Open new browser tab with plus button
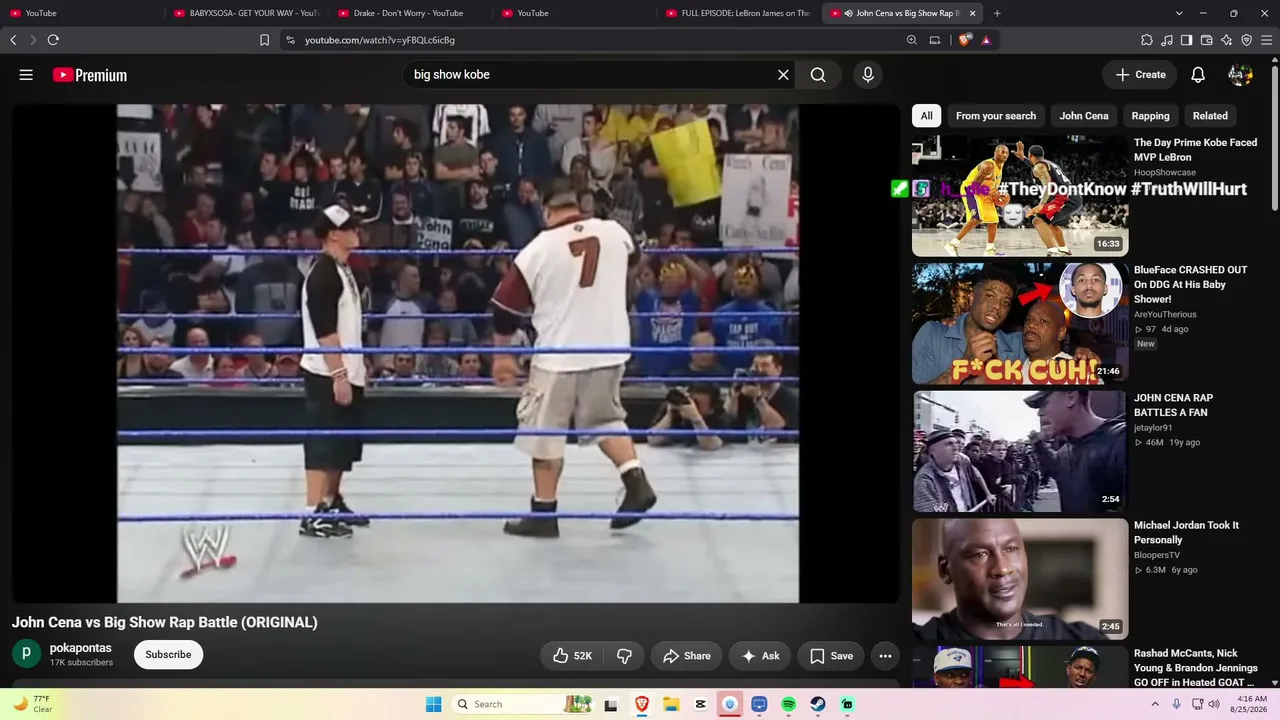Viewport: 1280px width, 720px height. (997, 13)
